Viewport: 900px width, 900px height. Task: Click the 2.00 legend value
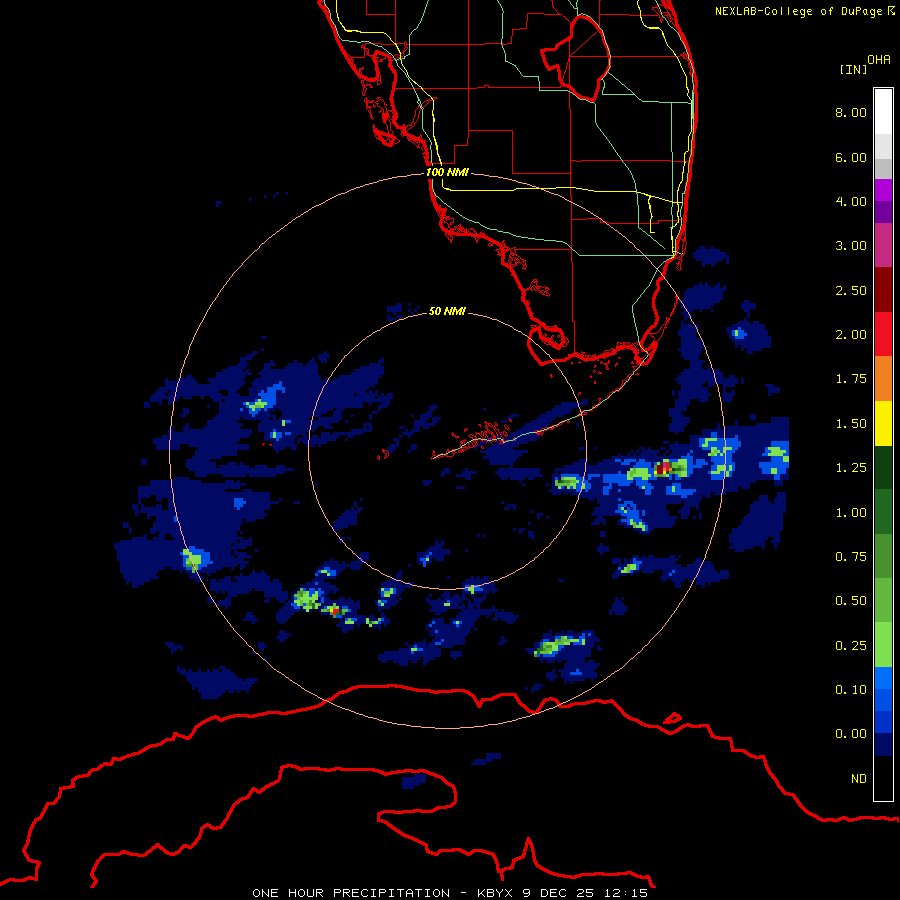click(x=851, y=335)
